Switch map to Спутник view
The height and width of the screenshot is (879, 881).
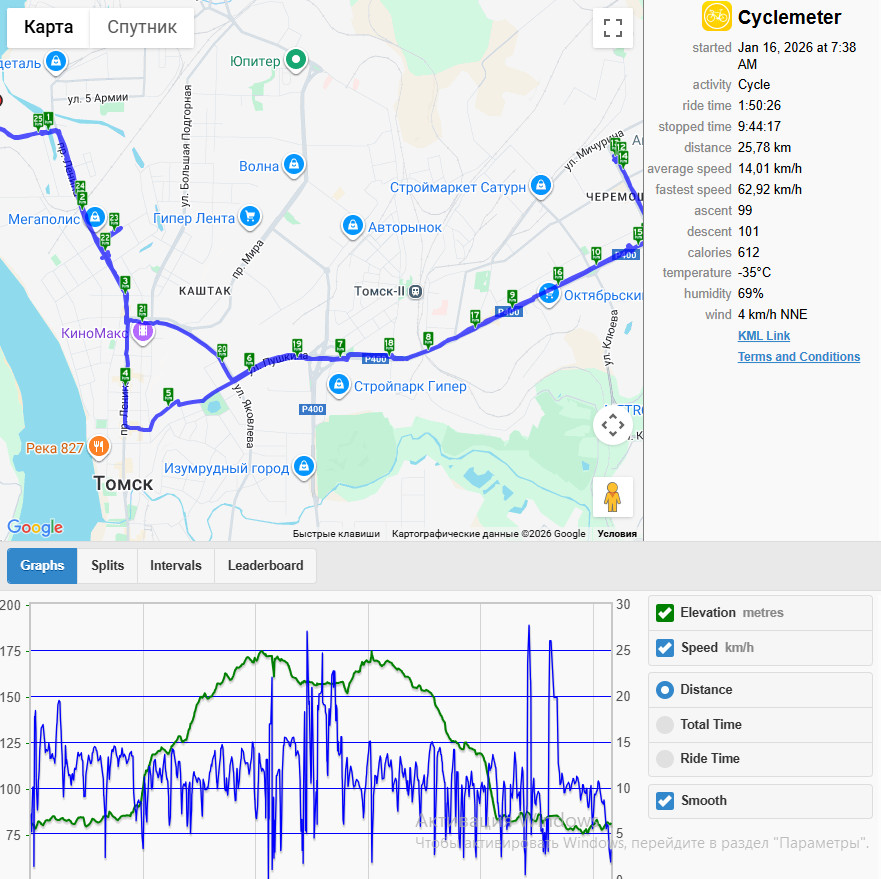point(142,27)
